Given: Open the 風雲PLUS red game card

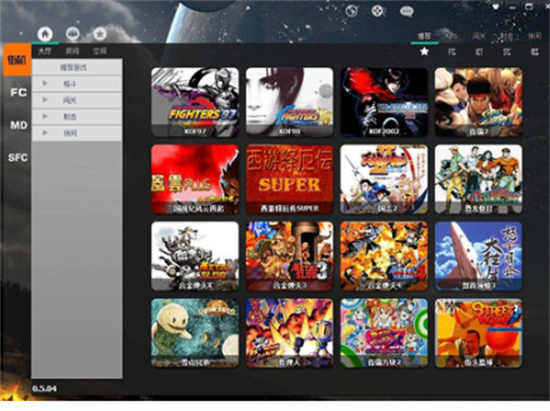Looking at the screenshot, I should coord(195,179).
